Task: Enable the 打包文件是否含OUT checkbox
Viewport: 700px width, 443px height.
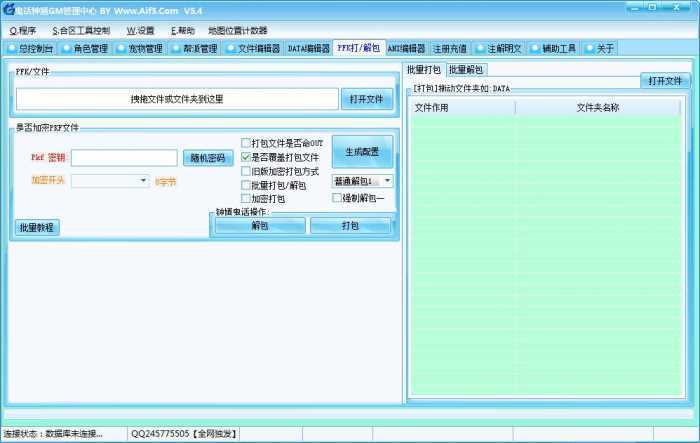Action: pyautogui.click(x=246, y=143)
